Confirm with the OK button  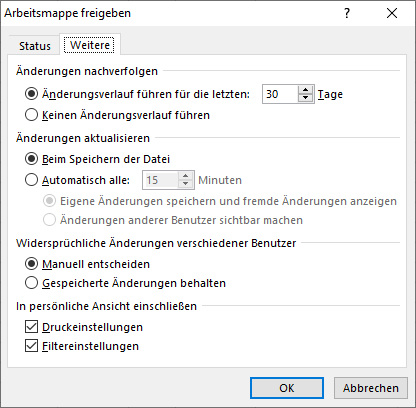[287, 388]
